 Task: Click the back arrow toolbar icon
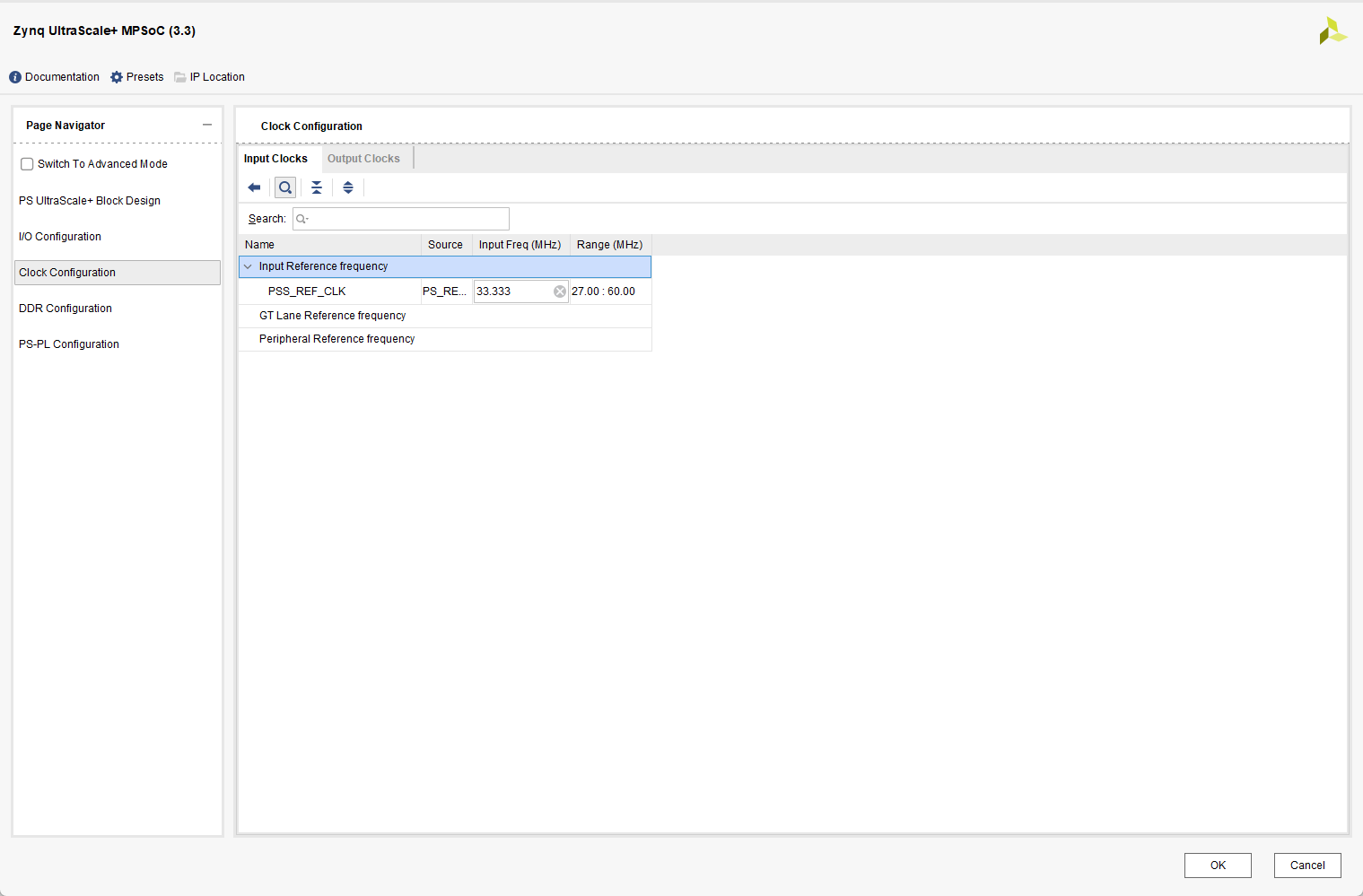click(x=254, y=187)
